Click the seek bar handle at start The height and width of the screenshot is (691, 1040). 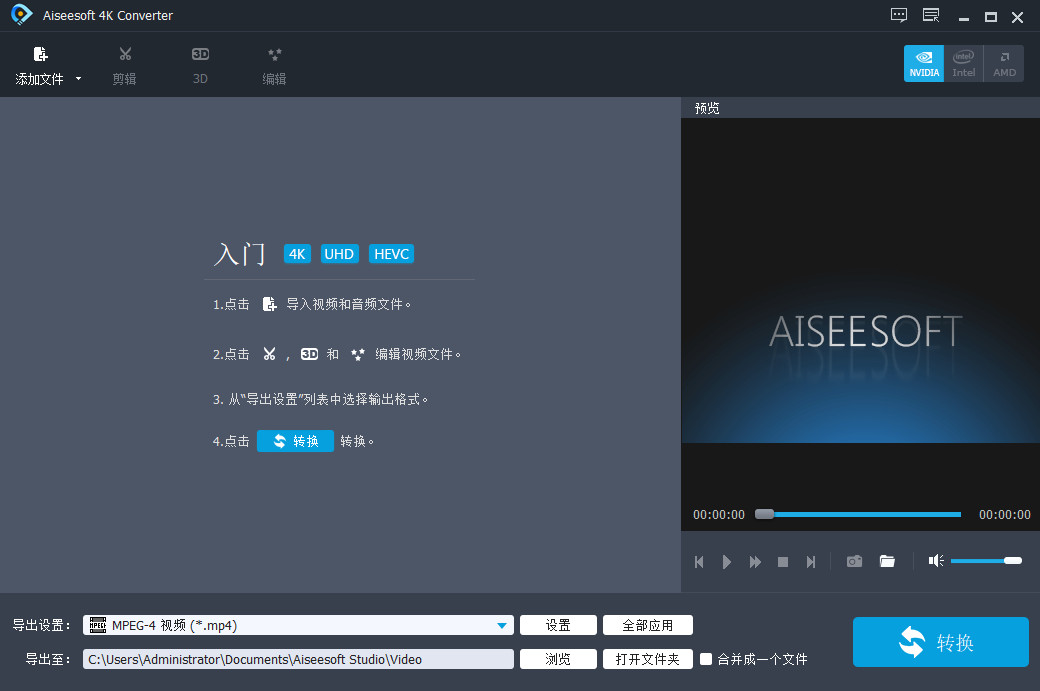tap(765, 515)
